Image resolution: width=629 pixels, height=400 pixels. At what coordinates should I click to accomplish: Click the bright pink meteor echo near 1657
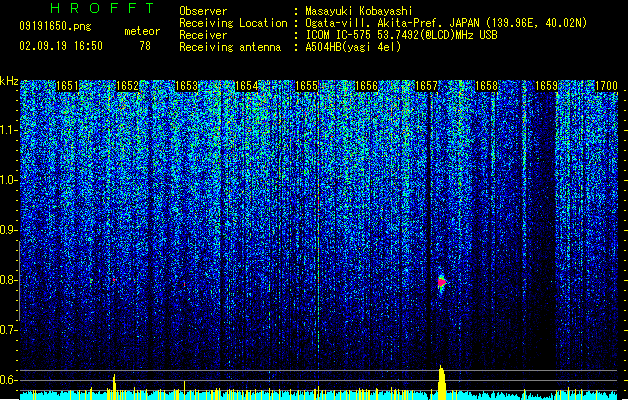click(441, 283)
